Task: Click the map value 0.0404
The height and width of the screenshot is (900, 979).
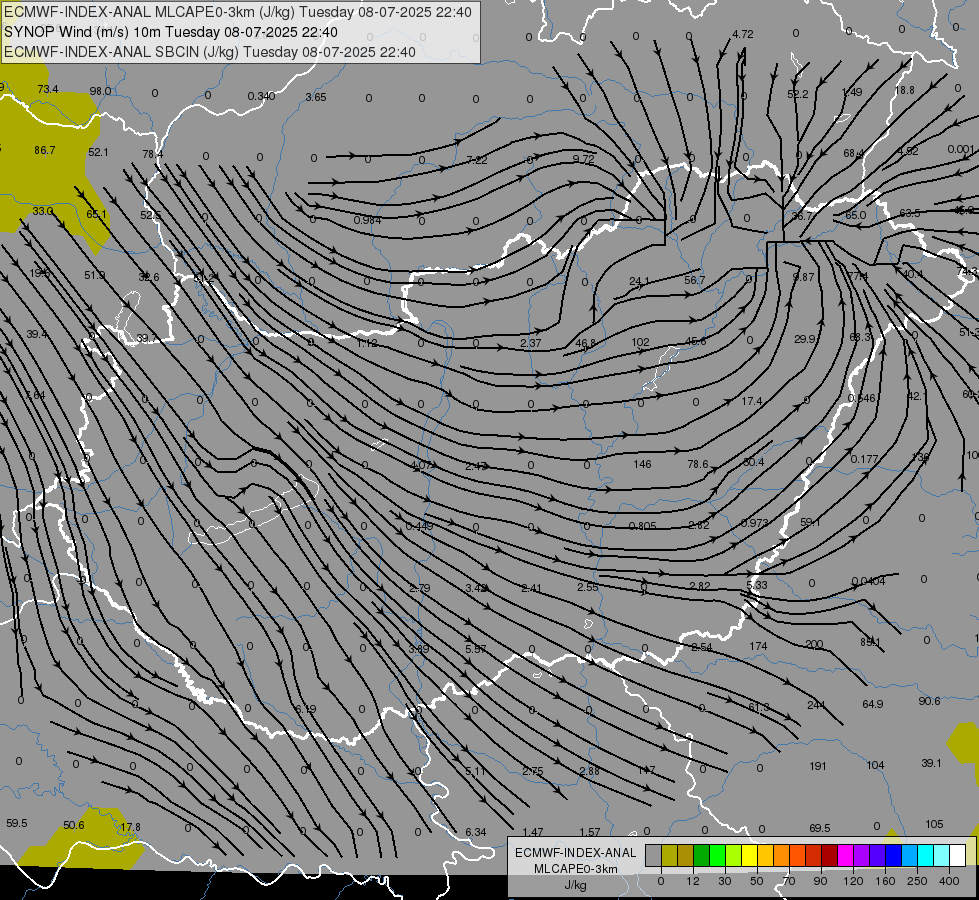Action: [x=868, y=581]
